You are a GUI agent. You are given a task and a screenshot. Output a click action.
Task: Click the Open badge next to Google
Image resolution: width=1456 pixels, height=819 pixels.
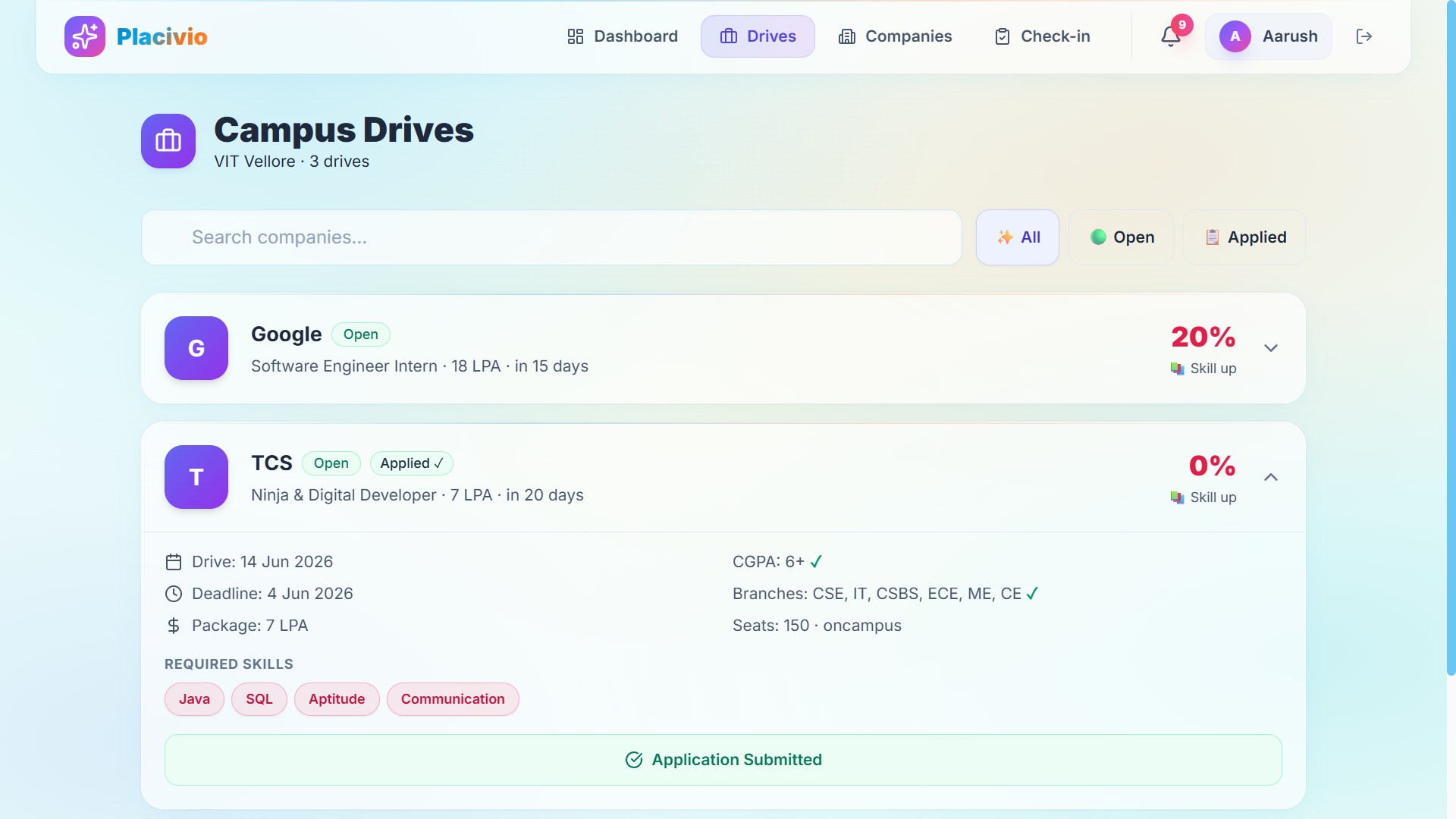tap(361, 334)
